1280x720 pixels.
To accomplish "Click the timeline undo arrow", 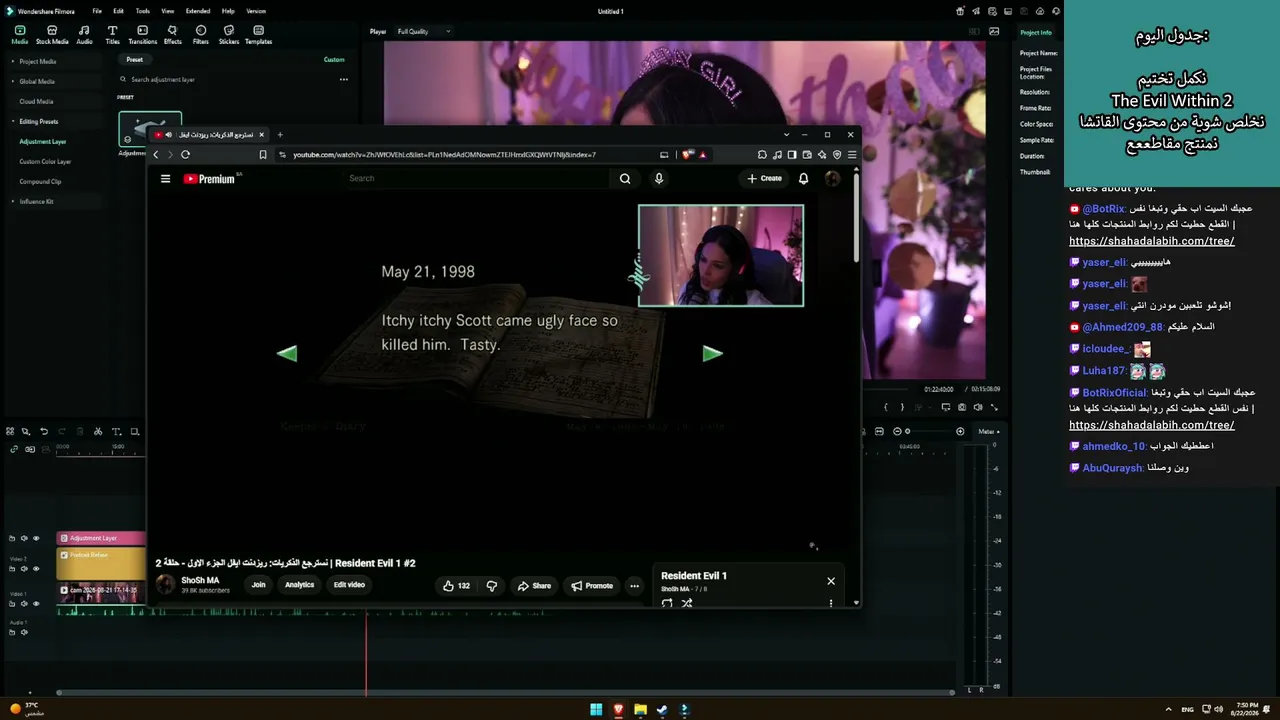I will pyautogui.click(x=44, y=432).
